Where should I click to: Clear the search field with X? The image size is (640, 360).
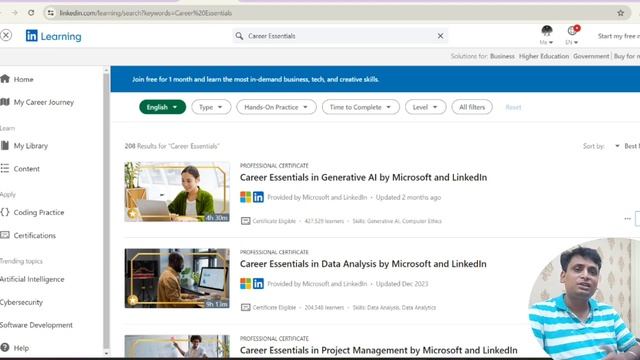[440, 36]
